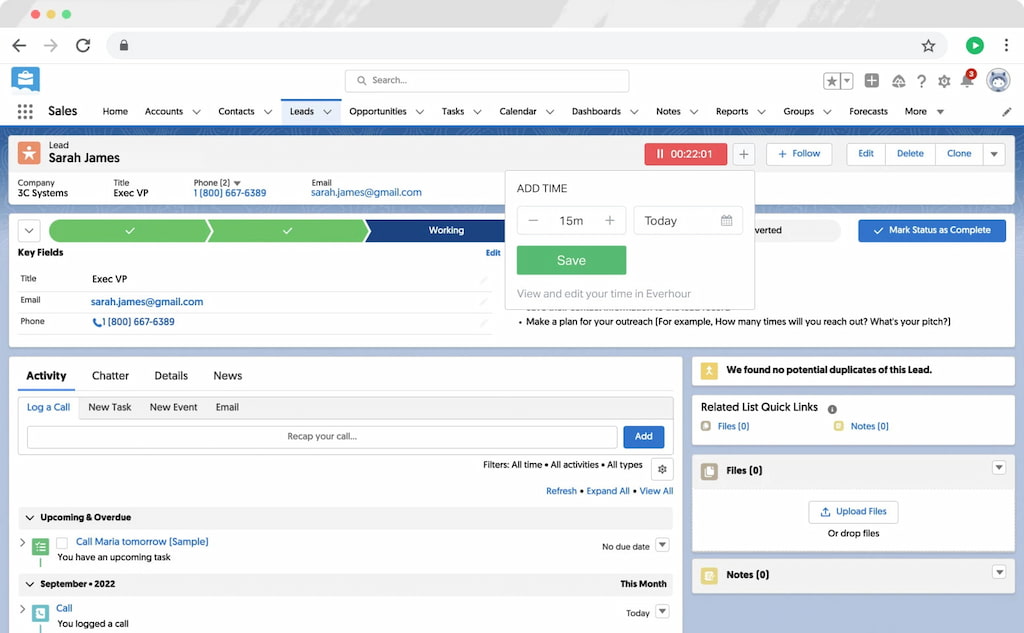Check Salesforce notifications bell
Image resolution: width=1024 pixels, height=633 pixels.
tap(966, 80)
